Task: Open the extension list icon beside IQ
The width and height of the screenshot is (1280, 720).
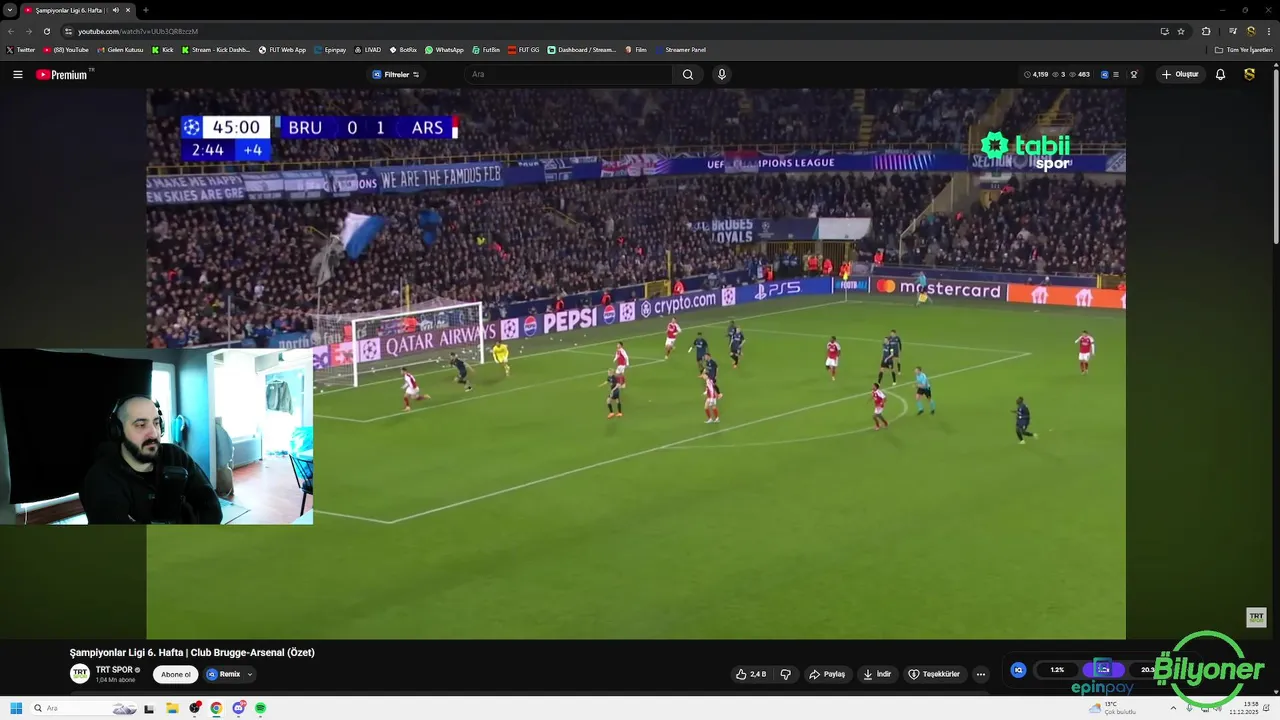Action: pyautogui.click(x=1116, y=74)
